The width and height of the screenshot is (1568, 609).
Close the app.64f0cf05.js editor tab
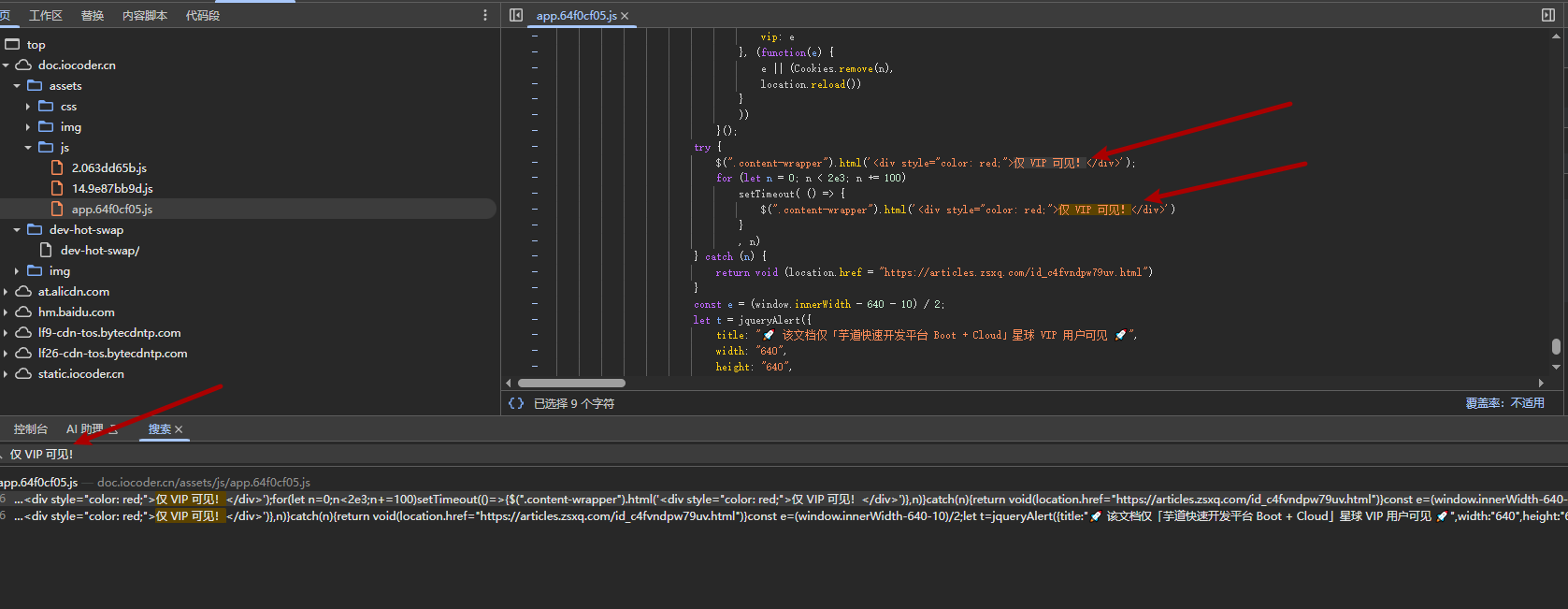tap(625, 16)
